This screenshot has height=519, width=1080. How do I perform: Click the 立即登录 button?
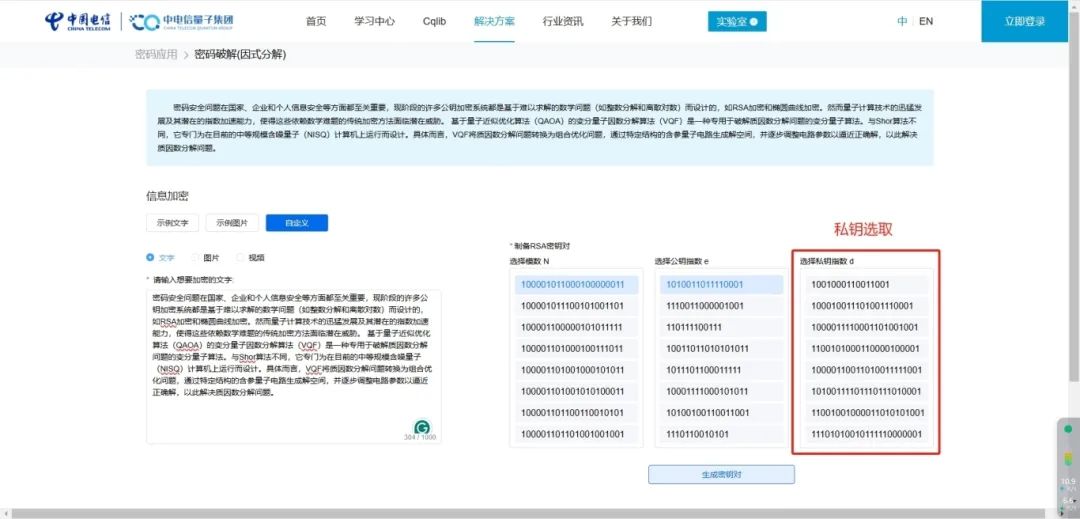click(1025, 21)
